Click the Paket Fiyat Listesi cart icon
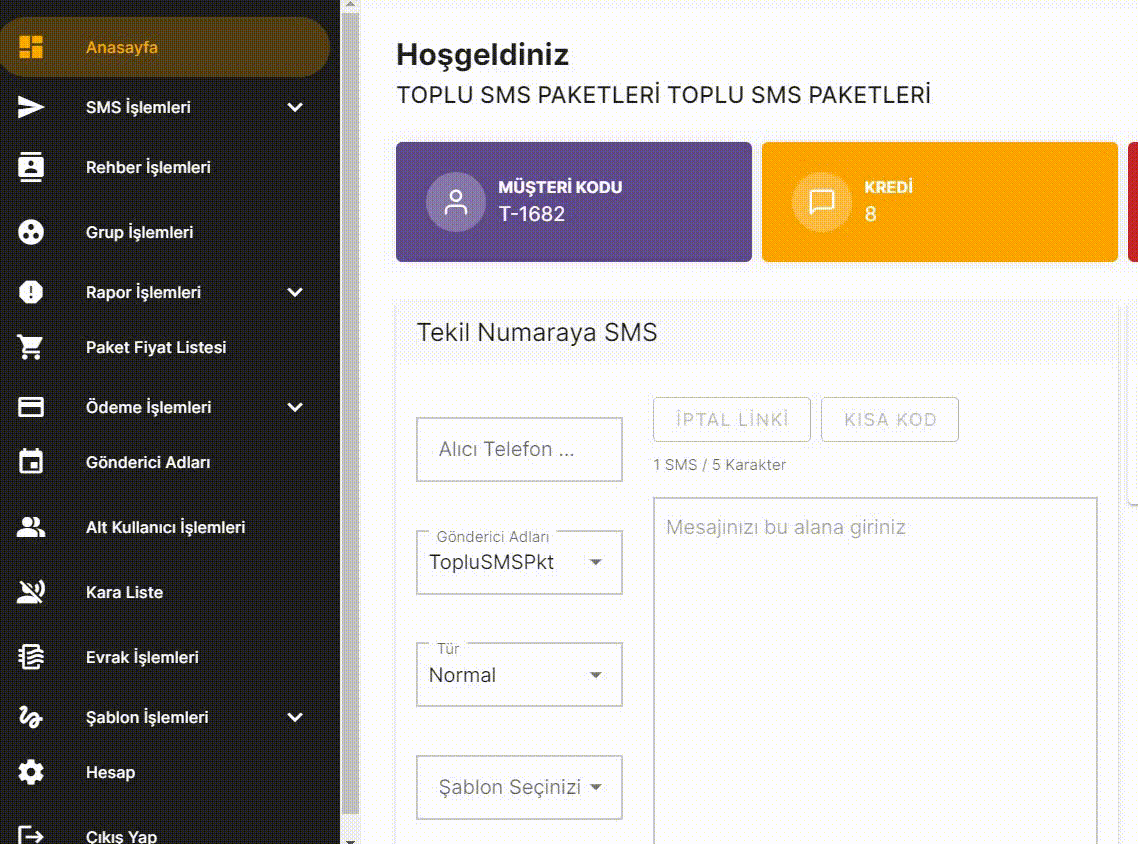The image size is (1138, 844). (x=30, y=348)
